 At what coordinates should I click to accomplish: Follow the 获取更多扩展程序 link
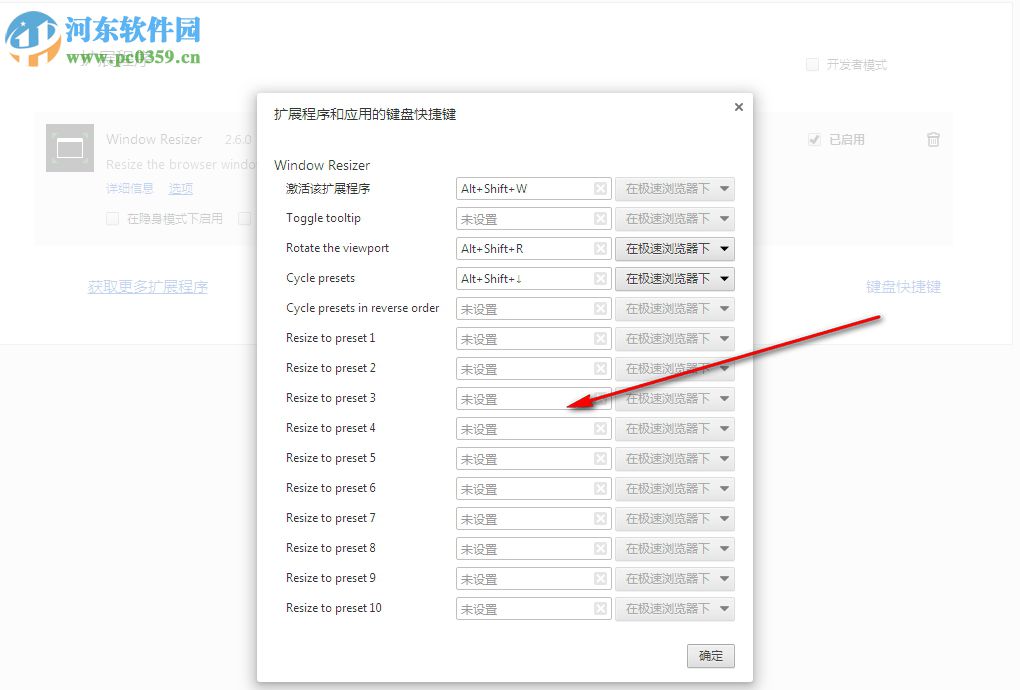(147, 286)
